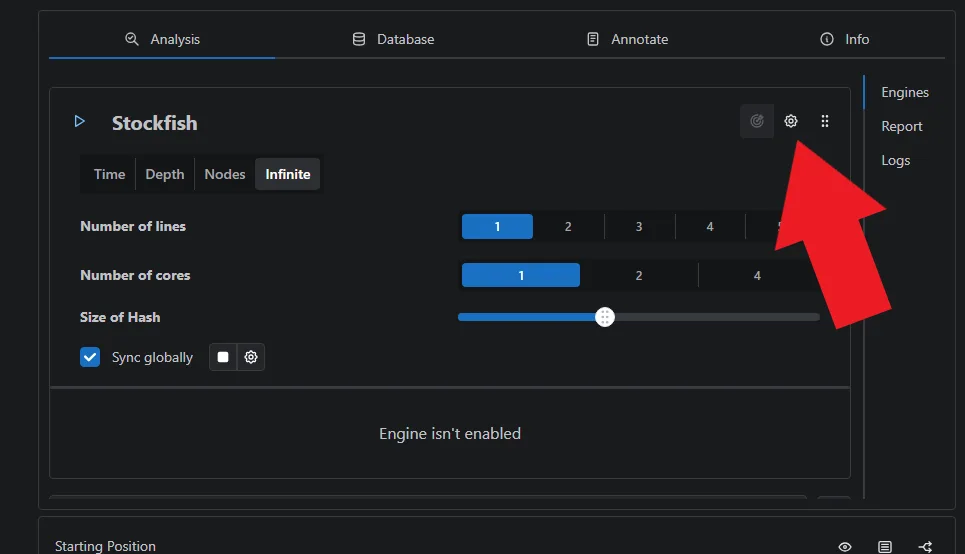
Task: Click the branch arrow icon by Starting Position
Action: coord(925,547)
